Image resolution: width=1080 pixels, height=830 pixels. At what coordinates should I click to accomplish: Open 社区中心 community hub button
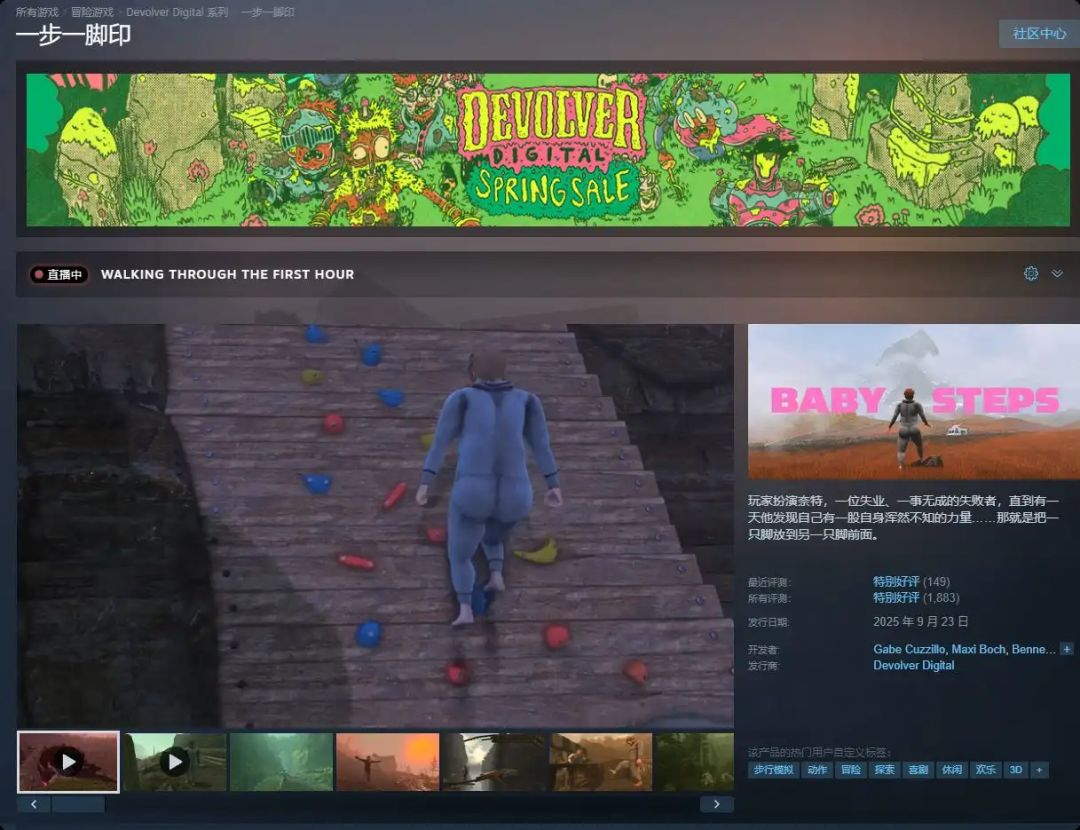[x=1039, y=34]
